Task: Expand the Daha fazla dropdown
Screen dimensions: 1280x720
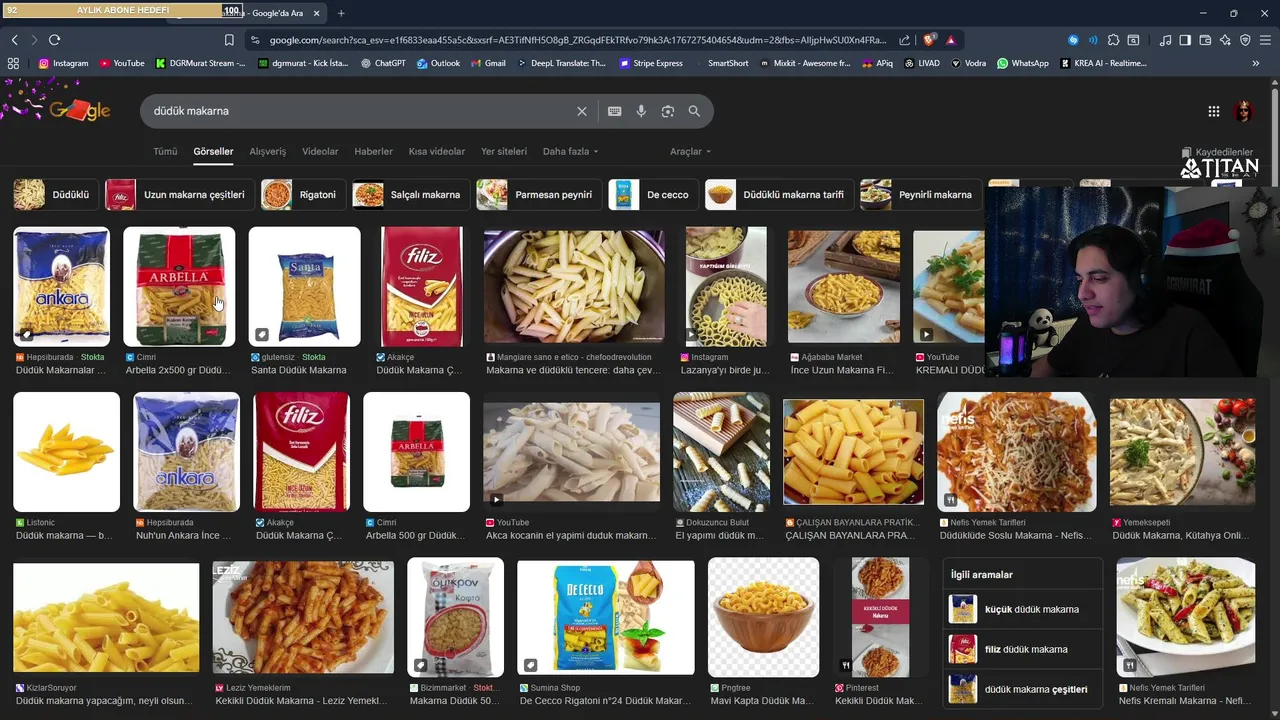Action: (x=570, y=152)
